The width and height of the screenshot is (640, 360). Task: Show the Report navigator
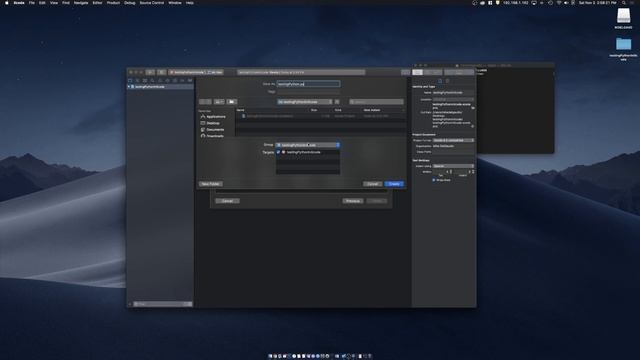[x=190, y=80]
